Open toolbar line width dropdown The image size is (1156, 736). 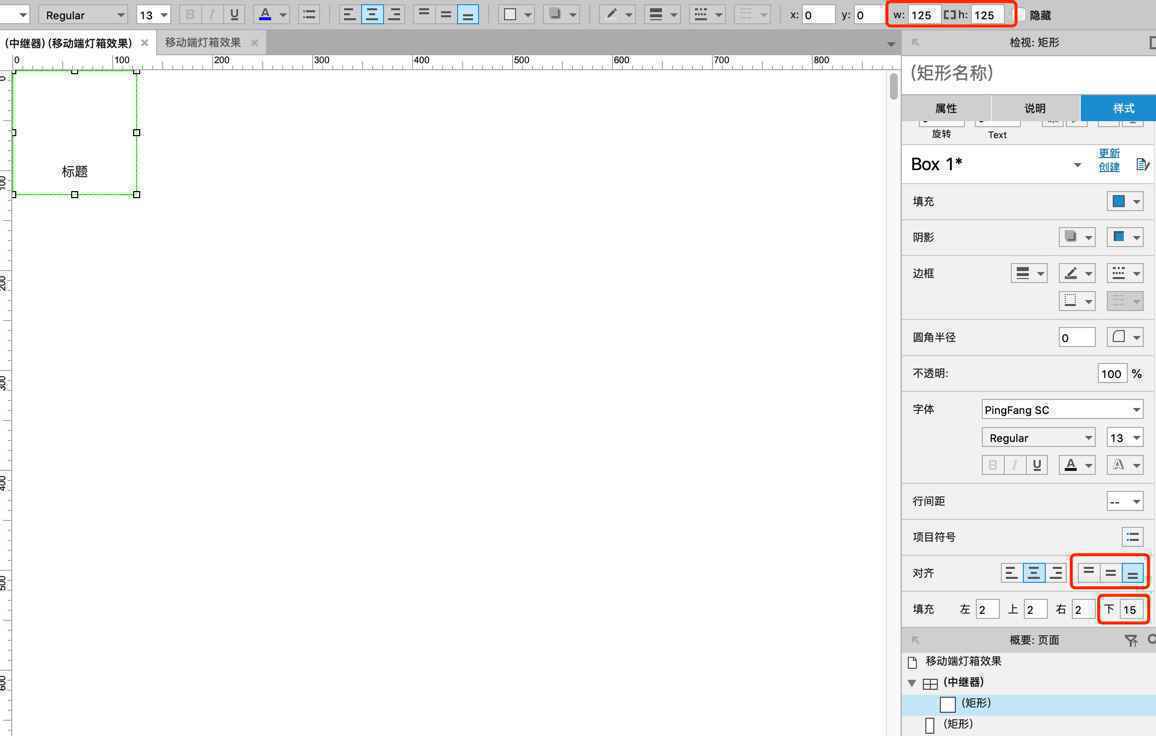(661, 14)
